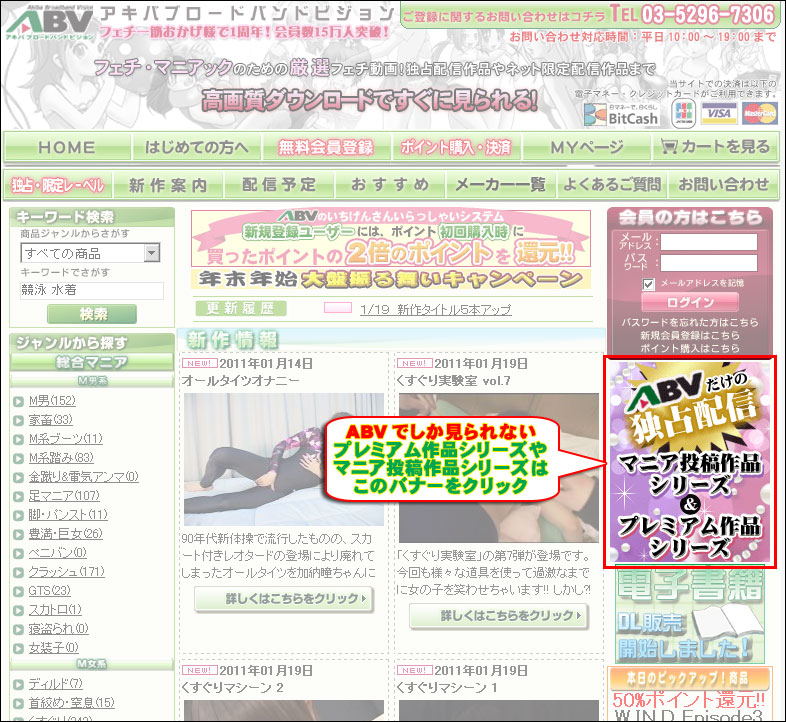Click NEW badge next to くすぐり実験室 vol.7
Viewport: 786px width, 722px height.
click(415, 363)
